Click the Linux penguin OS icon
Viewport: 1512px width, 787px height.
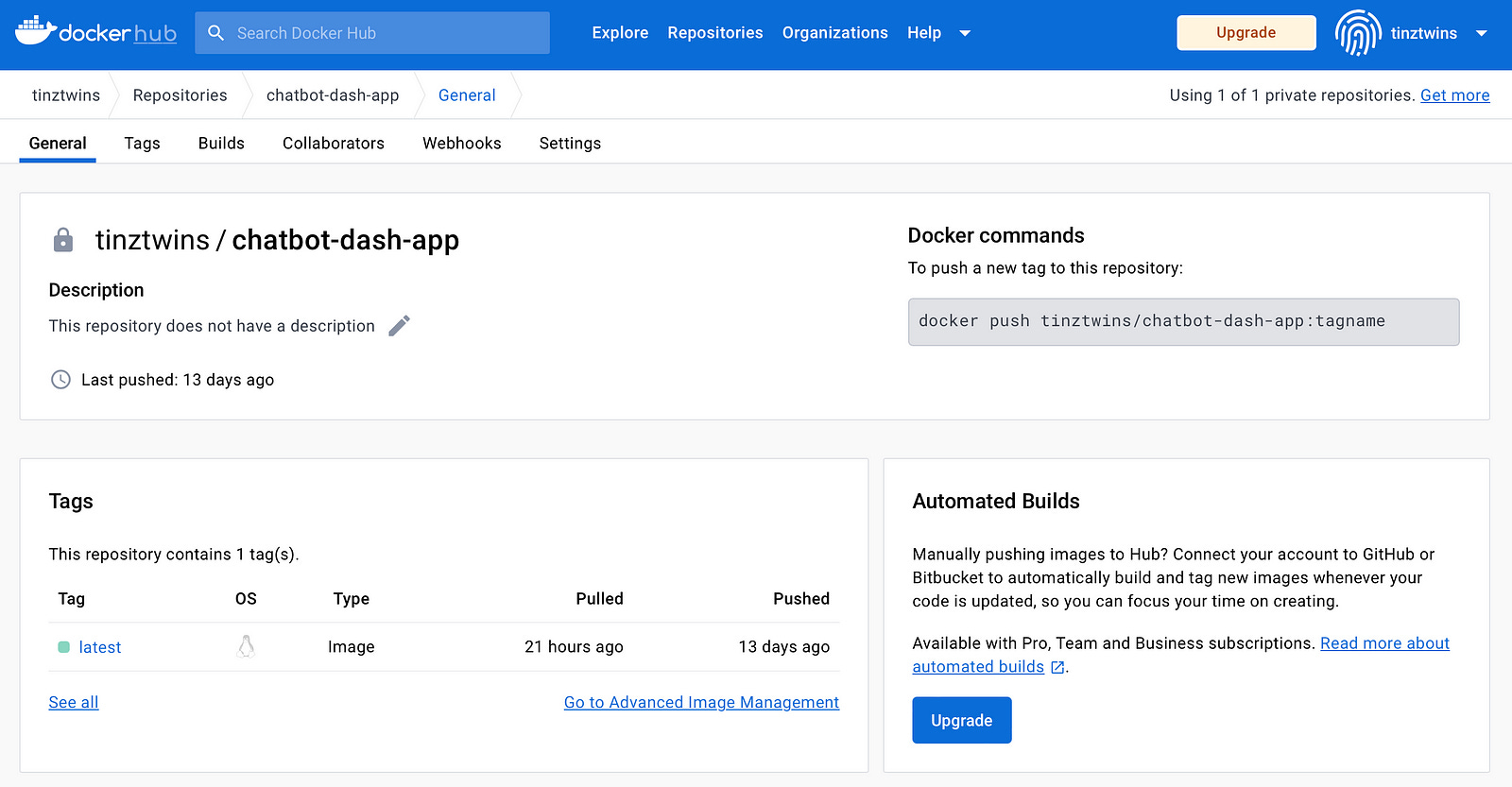coord(246,647)
